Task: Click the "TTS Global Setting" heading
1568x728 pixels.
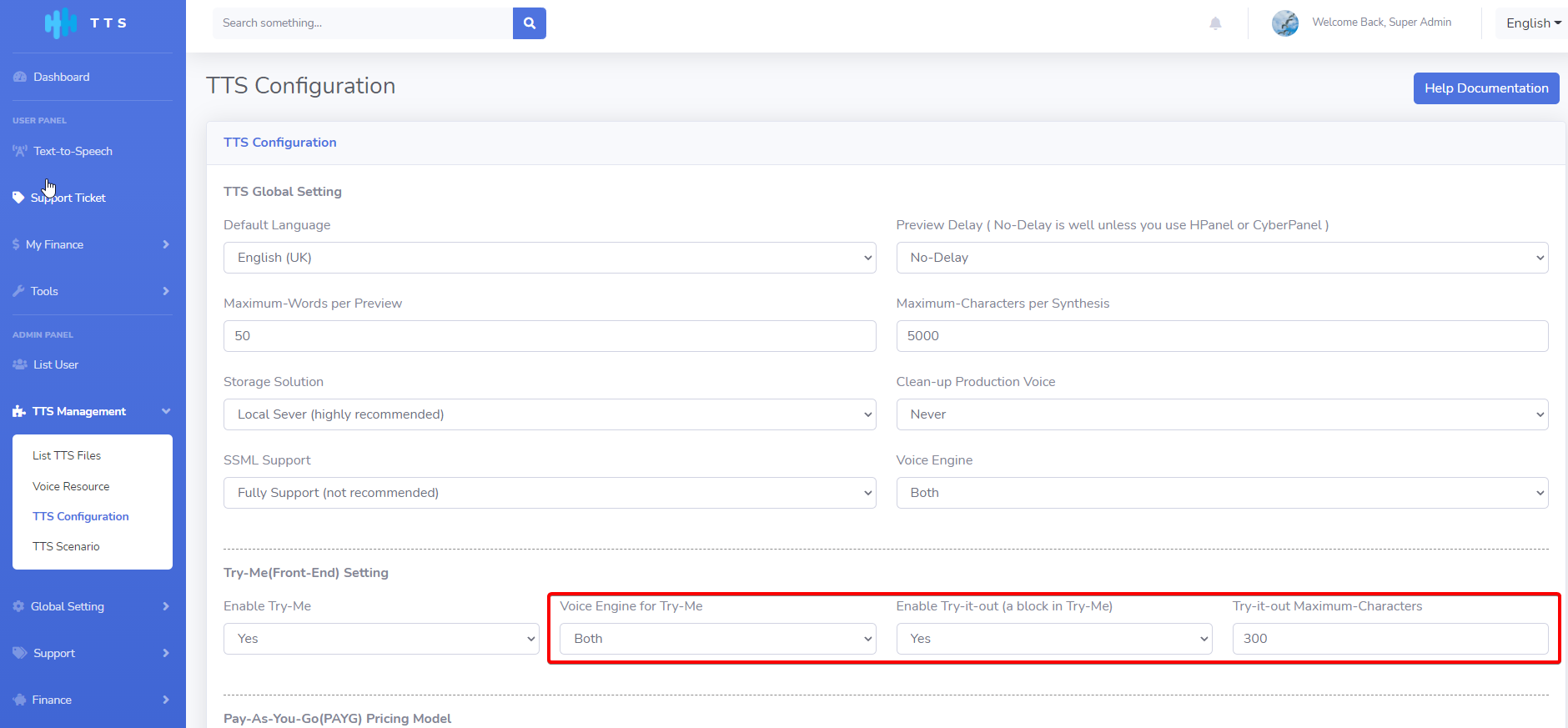Action: click(x=283, y=192)
